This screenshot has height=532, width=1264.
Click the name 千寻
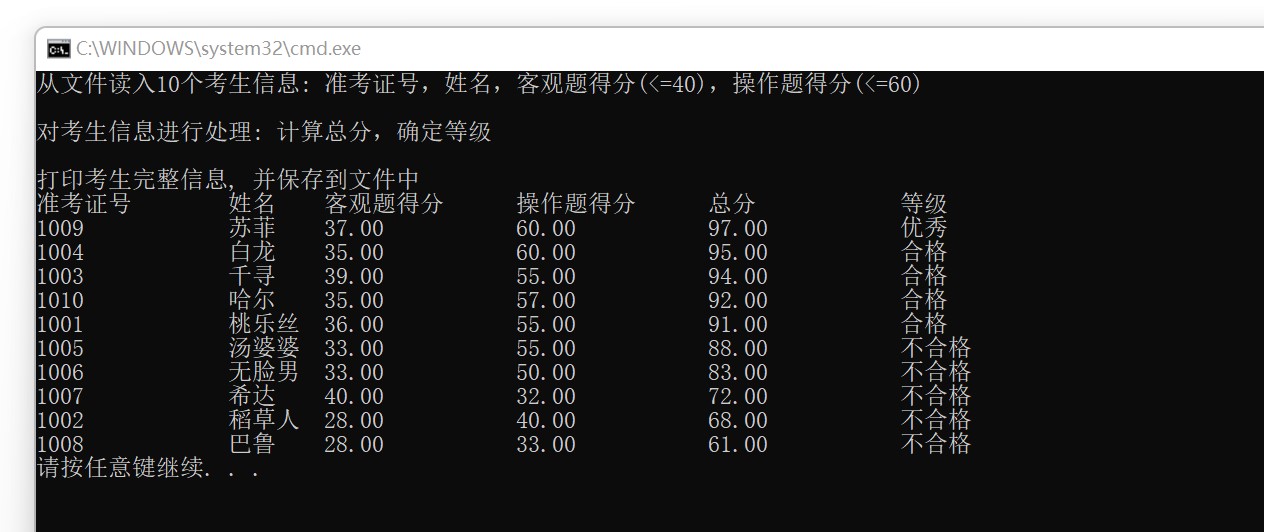pyautogui.click(x=252, y=276)
